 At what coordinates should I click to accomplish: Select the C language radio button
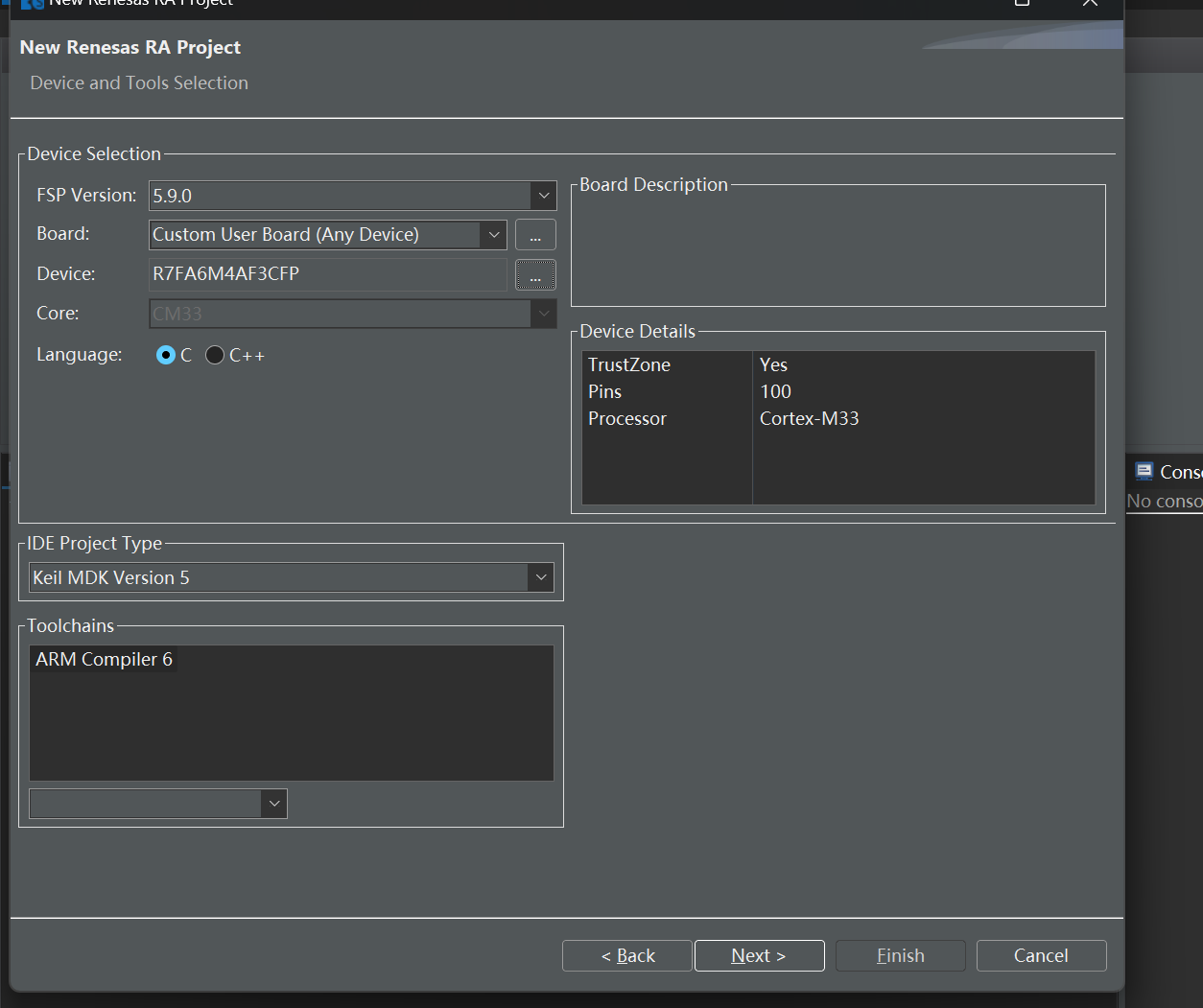tap(166, 355)
